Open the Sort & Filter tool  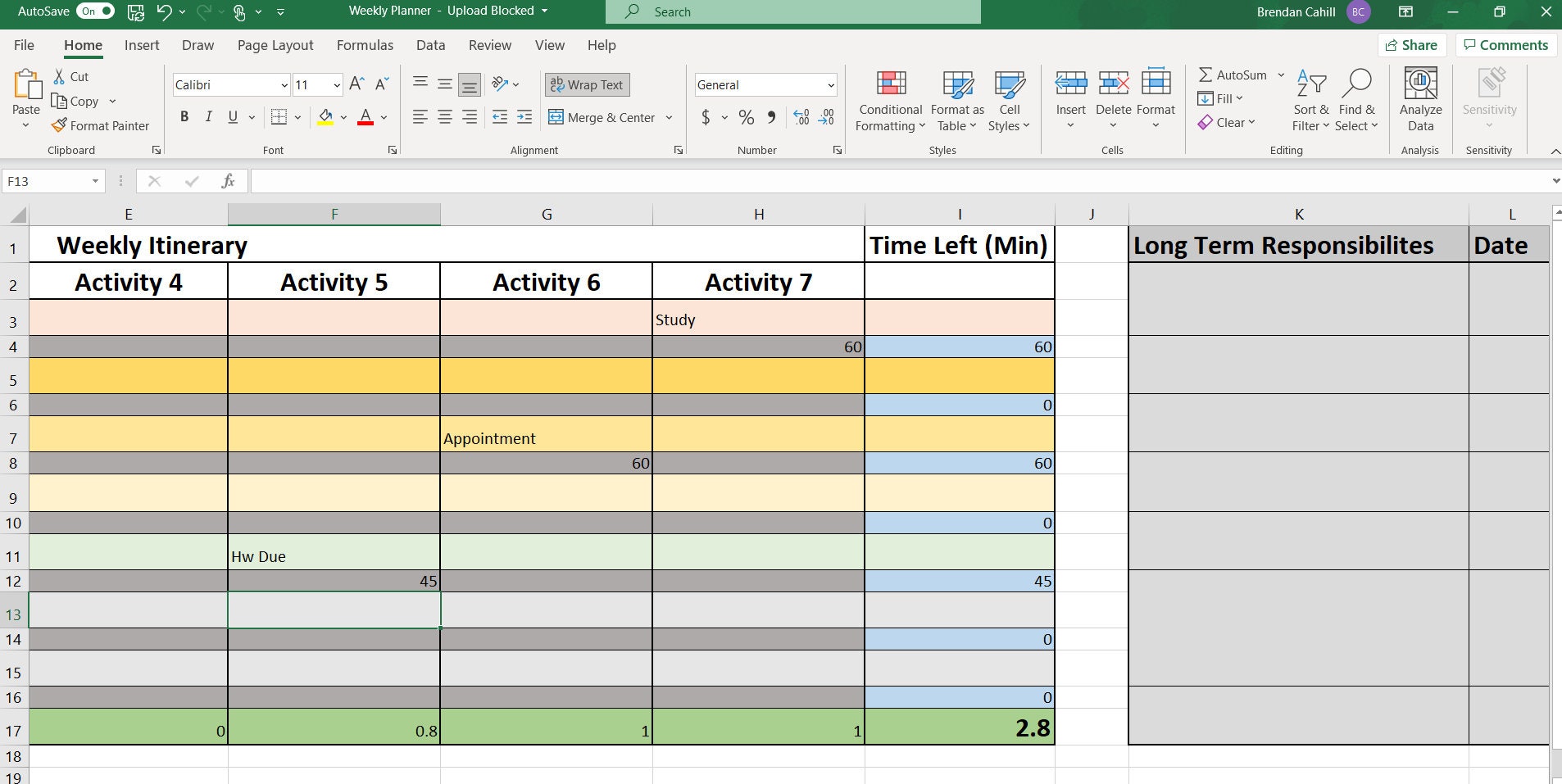pos(1309,98)
